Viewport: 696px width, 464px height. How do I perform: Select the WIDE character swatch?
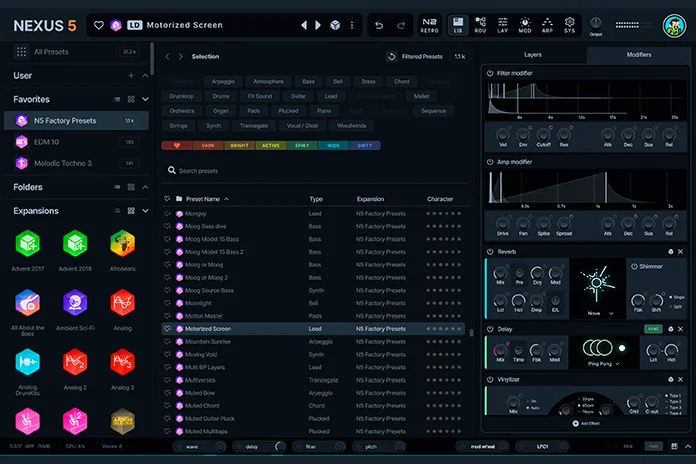point(333,146)
